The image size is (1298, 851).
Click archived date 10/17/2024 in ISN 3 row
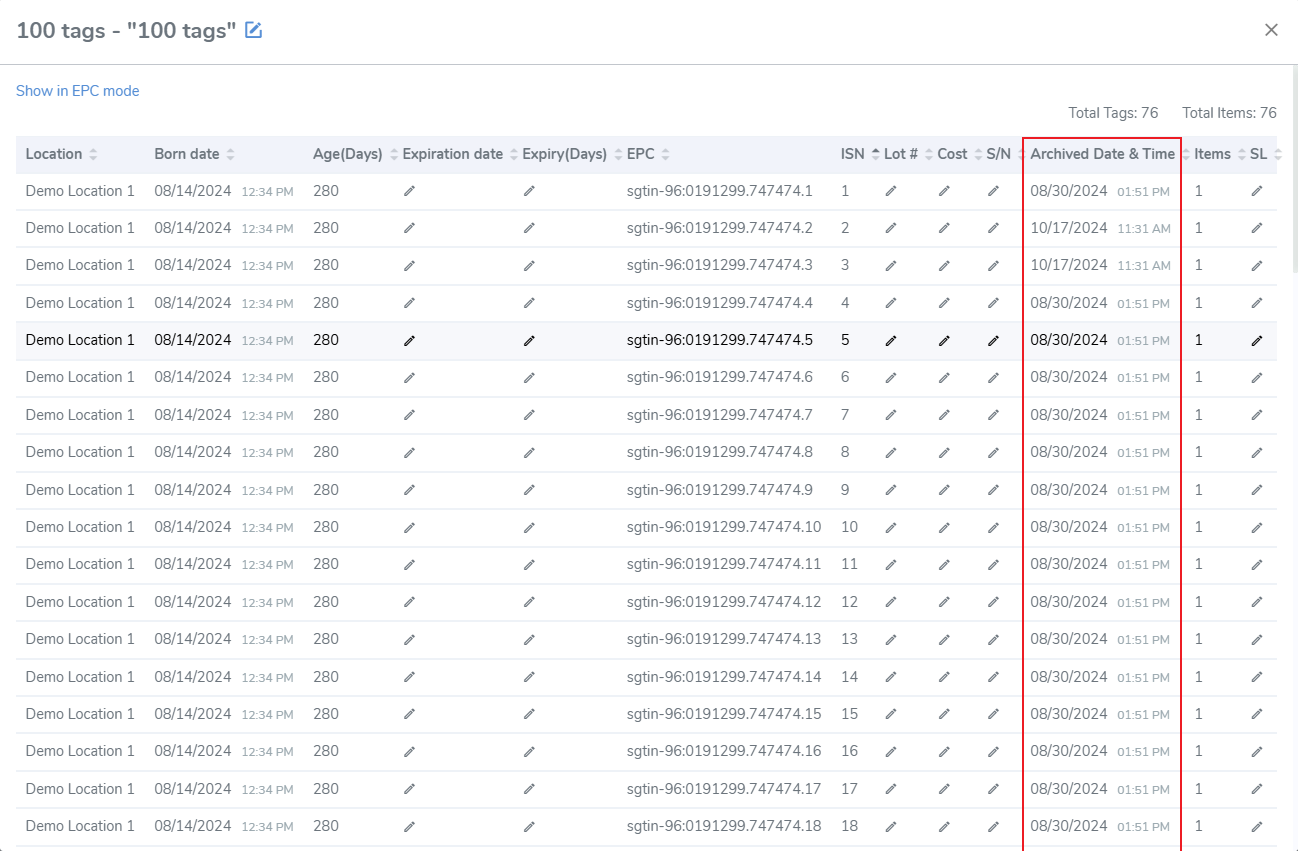[1069, 265]
